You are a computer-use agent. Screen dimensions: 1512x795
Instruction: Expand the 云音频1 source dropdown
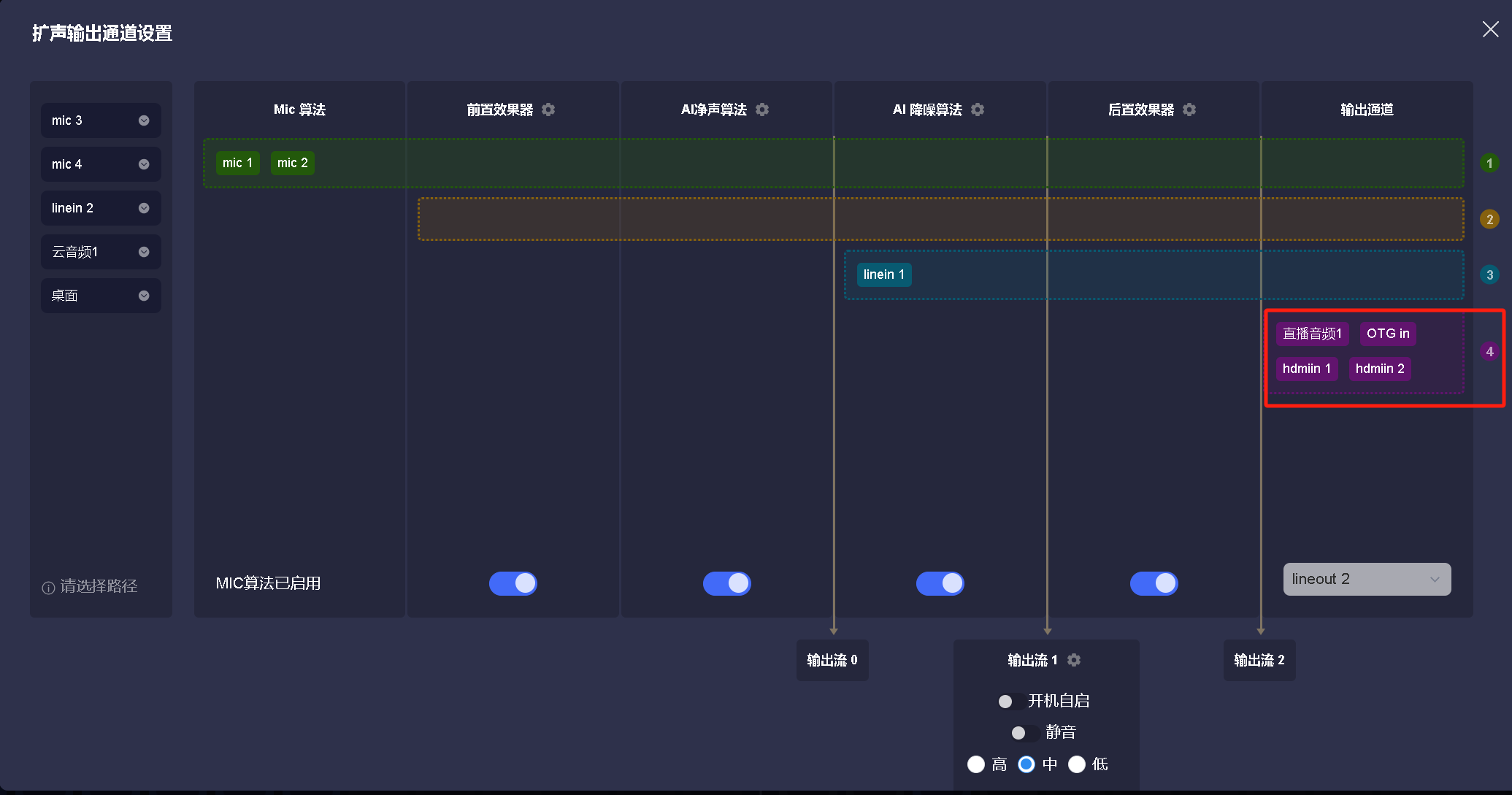click(x=144, y=252)
